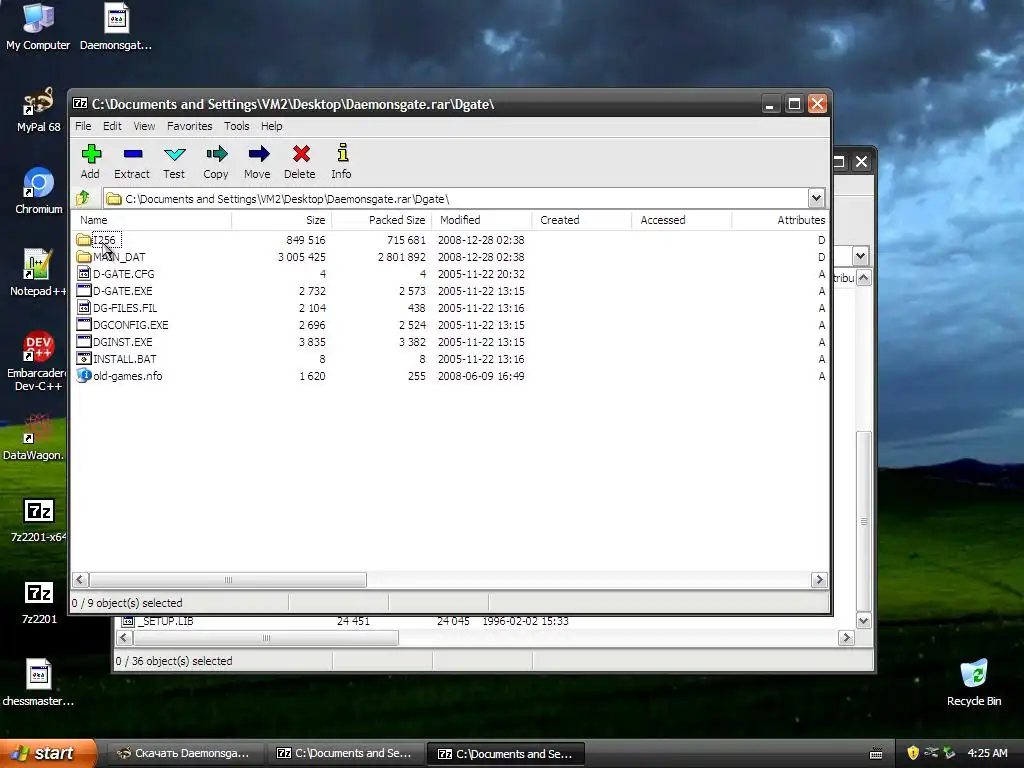Open DataWagon desktop shortcut
Image resolution: width=1024 pixels, height=768 pixels.
[34, 437]
